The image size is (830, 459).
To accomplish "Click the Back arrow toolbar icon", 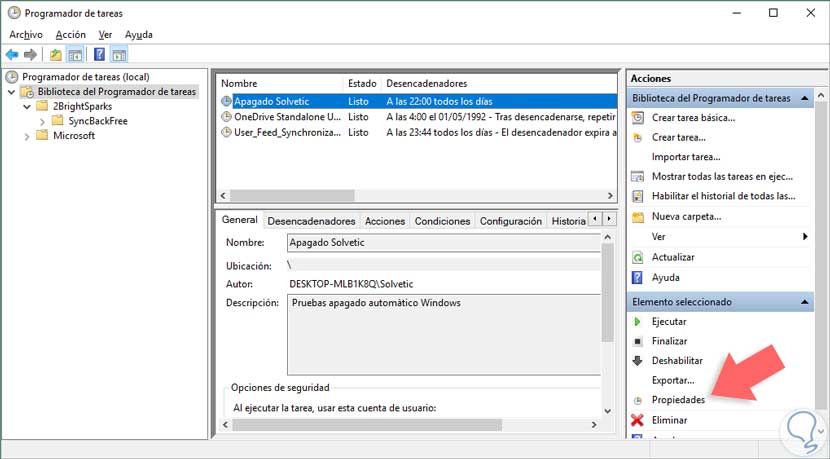I will [x=12, y=55].
